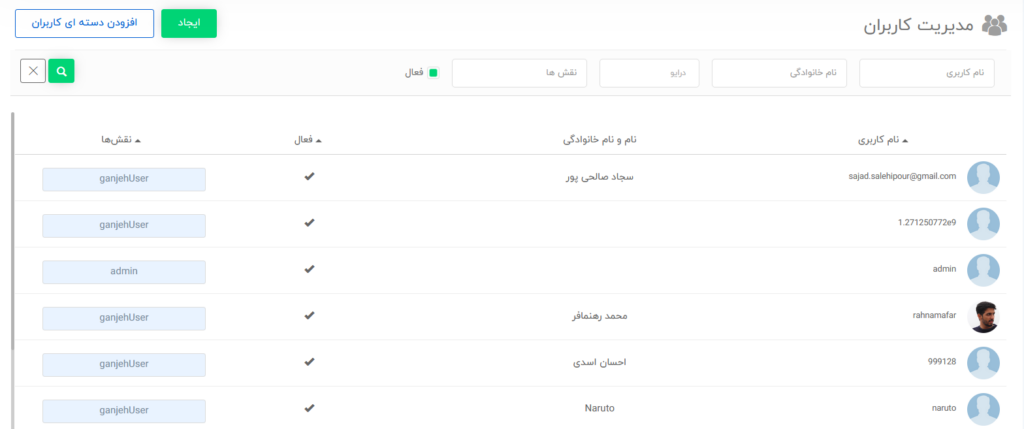The image size is (1024, 429).
Task: Select the admin username text
Action: click(x=945, y=269)
